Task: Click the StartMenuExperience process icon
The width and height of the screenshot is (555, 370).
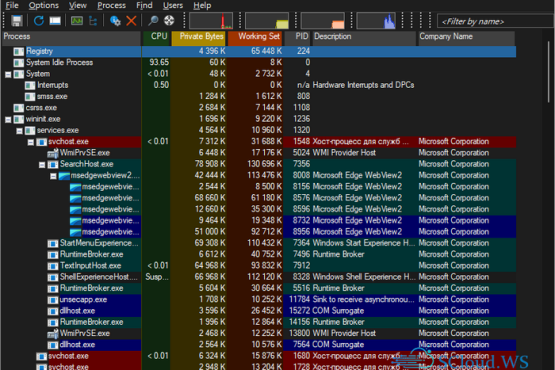Action: click(53, 244)
